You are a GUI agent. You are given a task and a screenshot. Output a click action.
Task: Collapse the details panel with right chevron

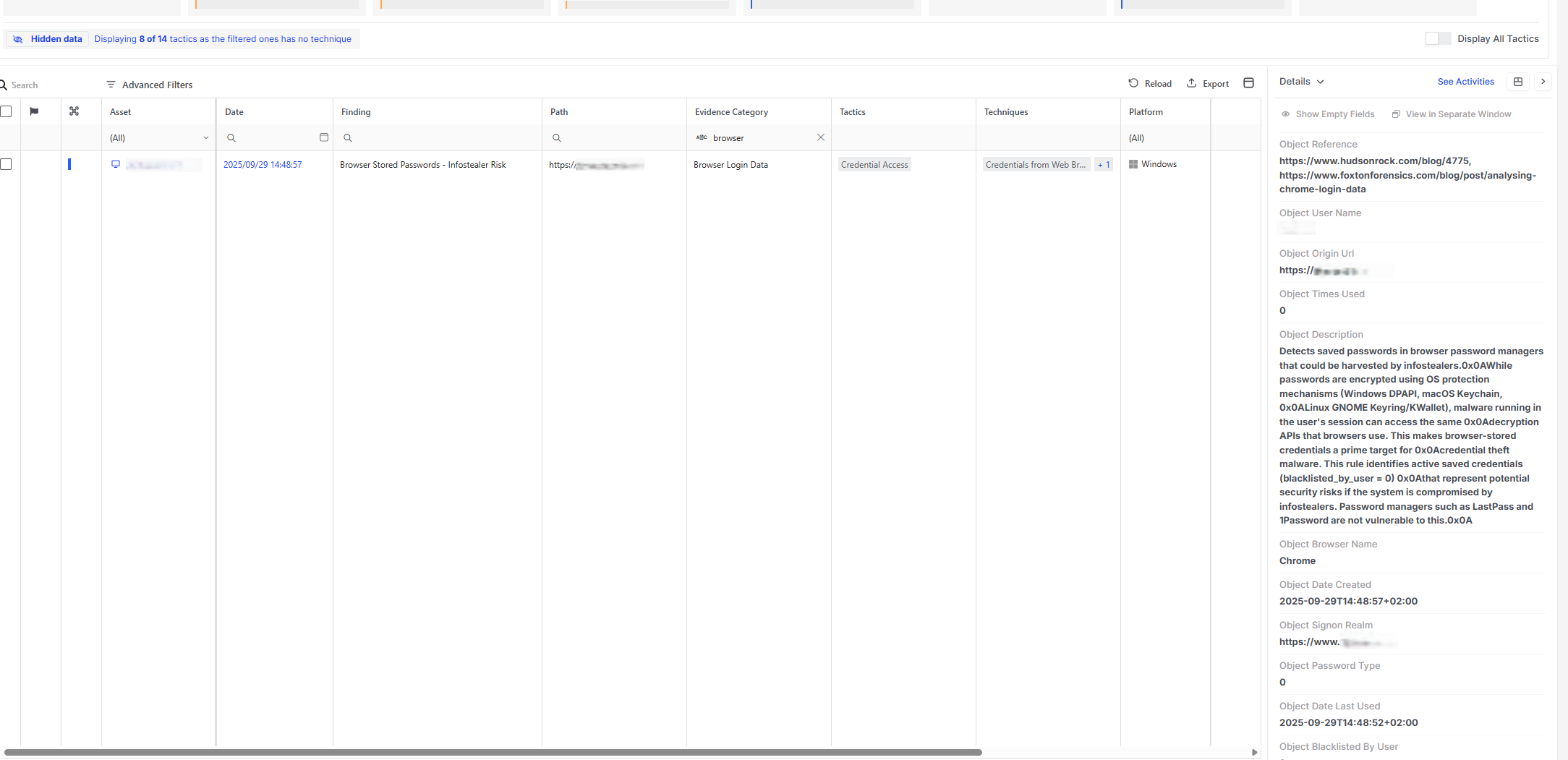pyautogui.click(x=1543, y=82)
